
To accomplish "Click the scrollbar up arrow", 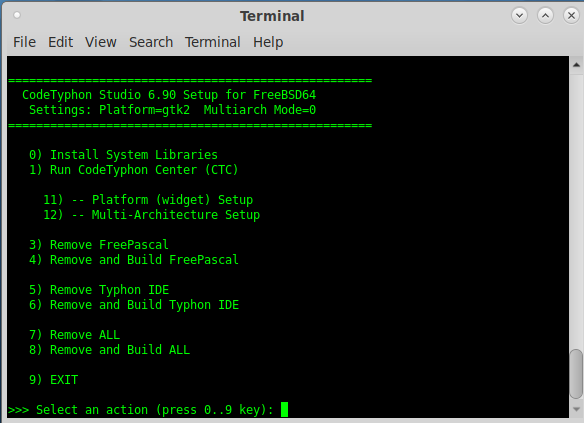I will (x=576, y=65).
